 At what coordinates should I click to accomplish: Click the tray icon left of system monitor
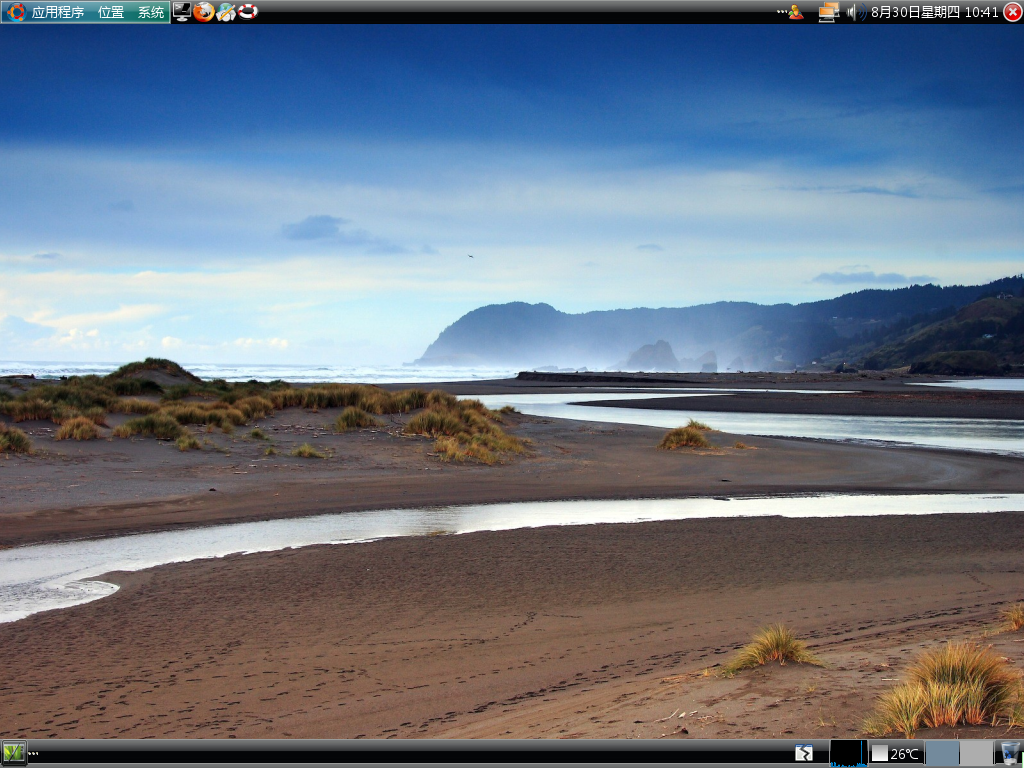click(x=803, y=753)
